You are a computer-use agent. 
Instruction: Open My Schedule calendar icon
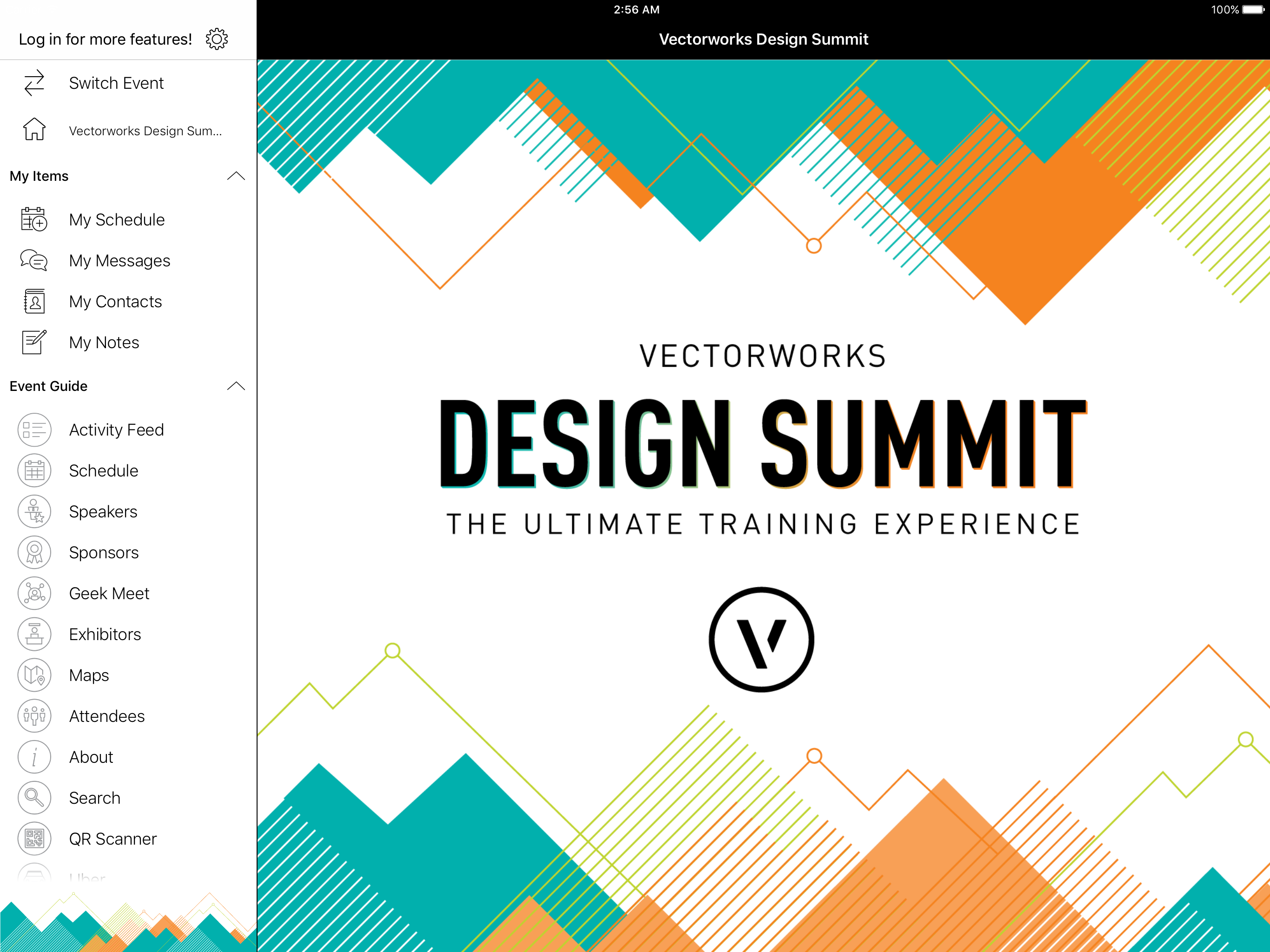tap(34, 219)
